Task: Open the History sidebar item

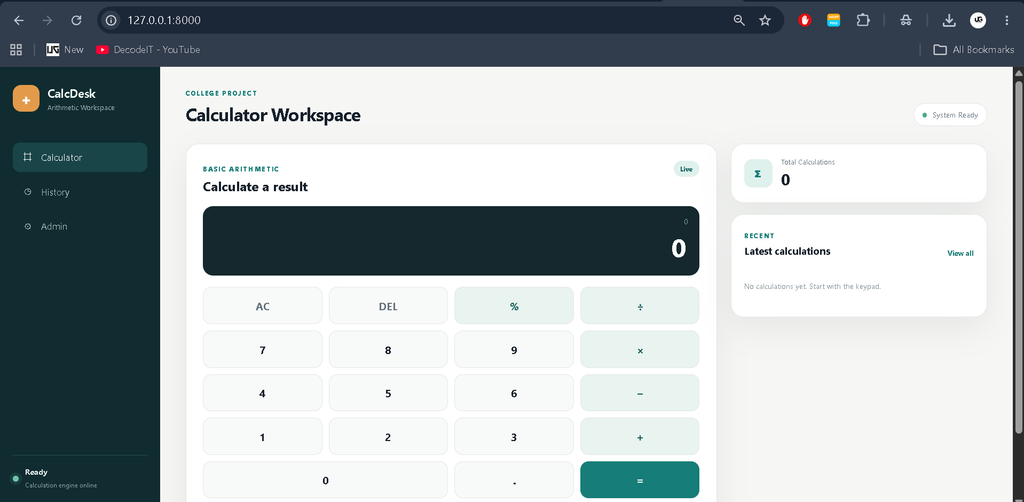Action: [80, 192]
